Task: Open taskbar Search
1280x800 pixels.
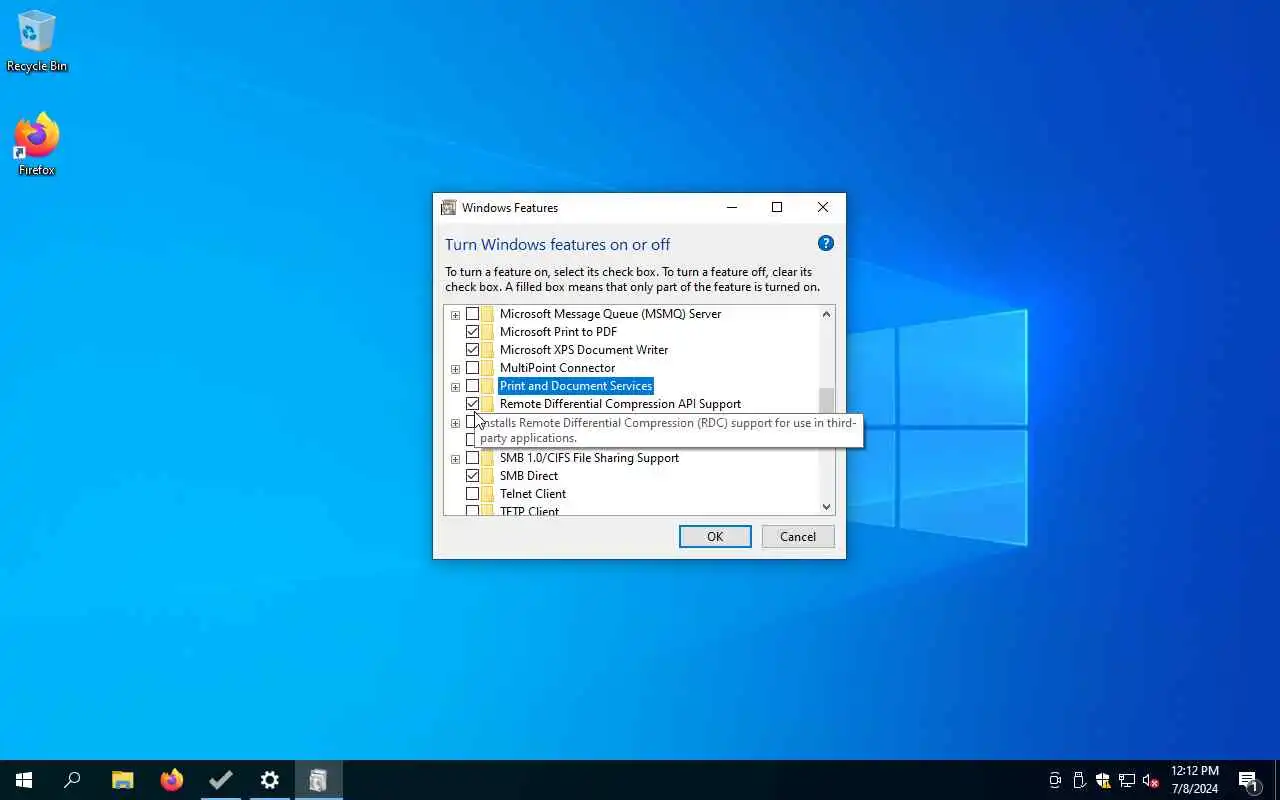Action: [72, 780]
